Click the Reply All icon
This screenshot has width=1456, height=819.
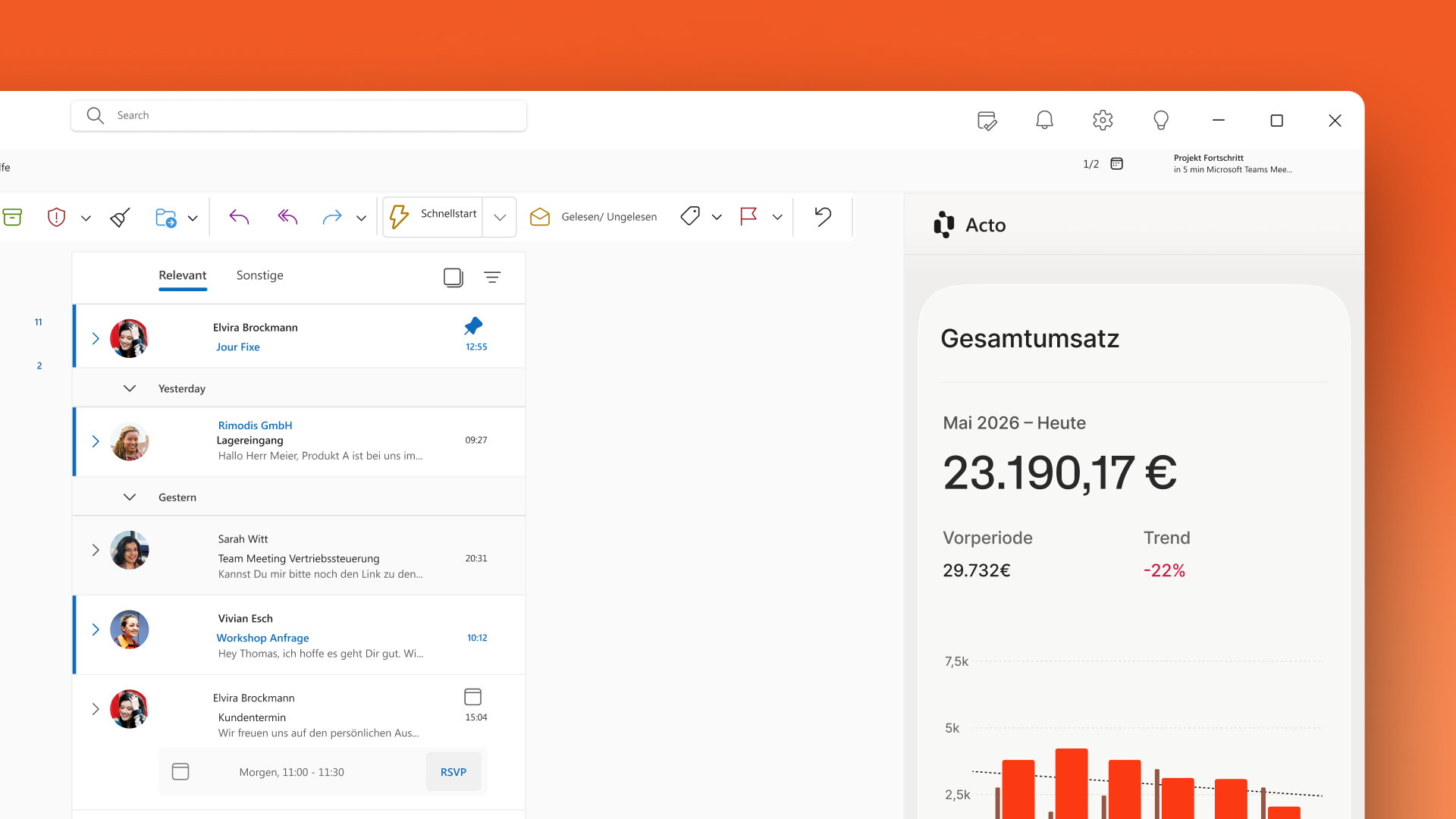(287, 218)
